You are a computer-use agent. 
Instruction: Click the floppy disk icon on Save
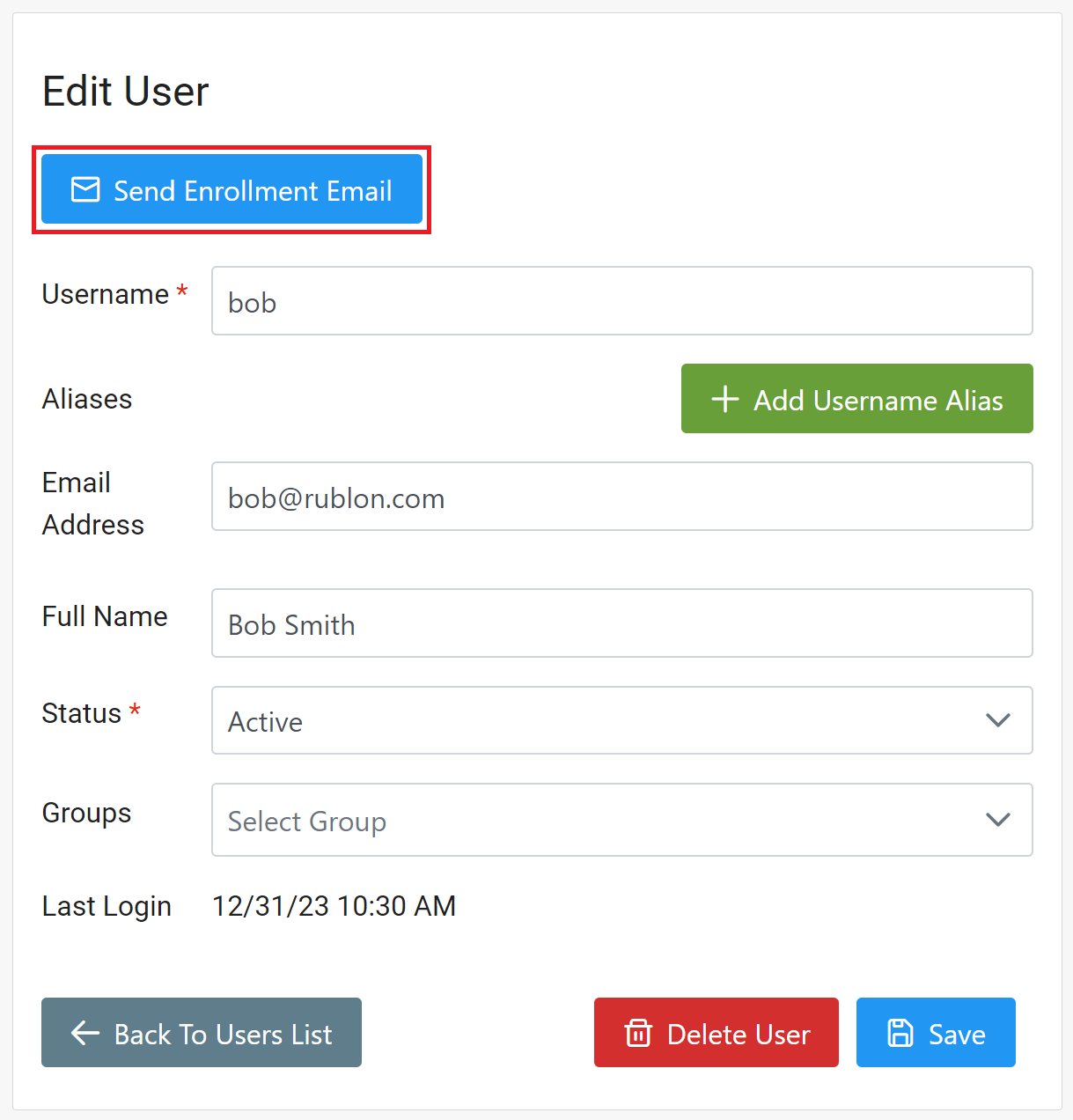(x=900, y=1033)
